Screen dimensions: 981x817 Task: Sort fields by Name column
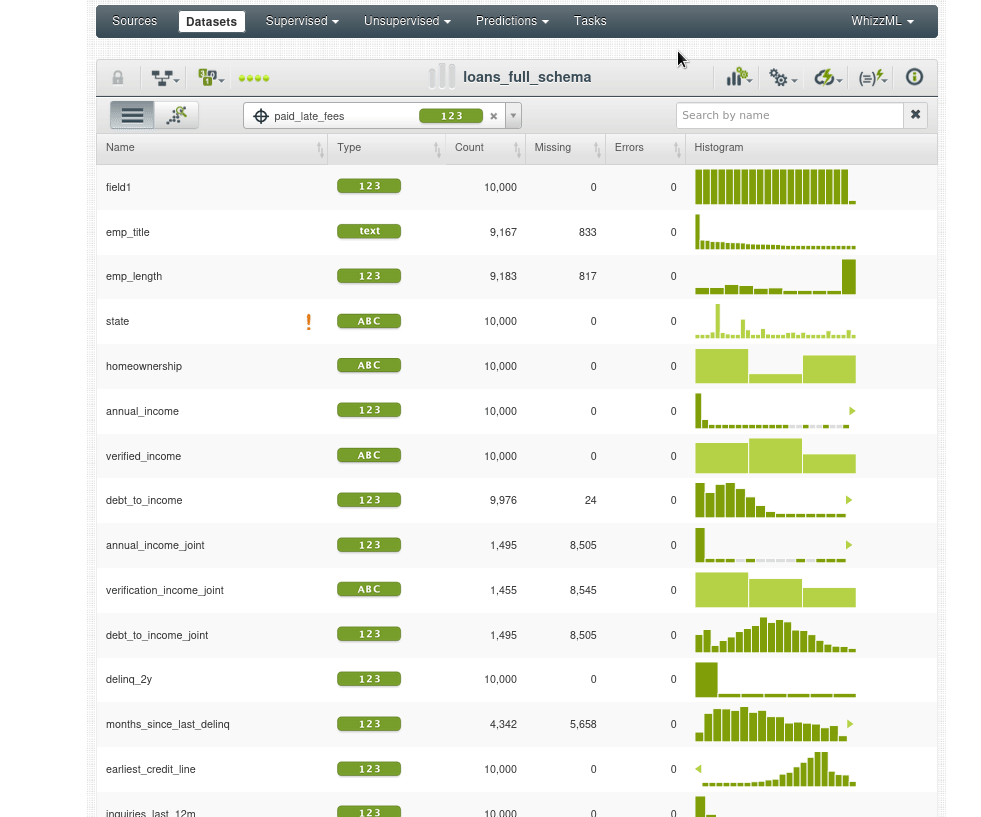pos(212,148)
